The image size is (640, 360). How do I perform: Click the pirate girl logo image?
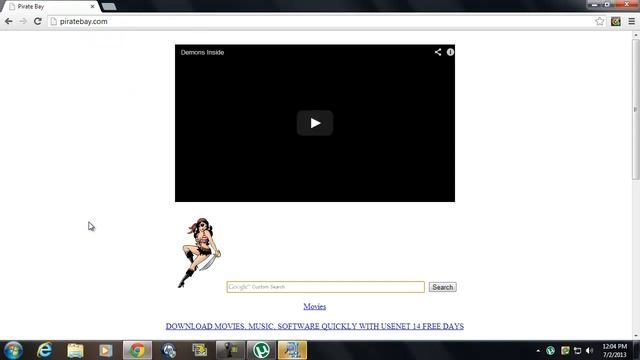[x=200, y=253]
